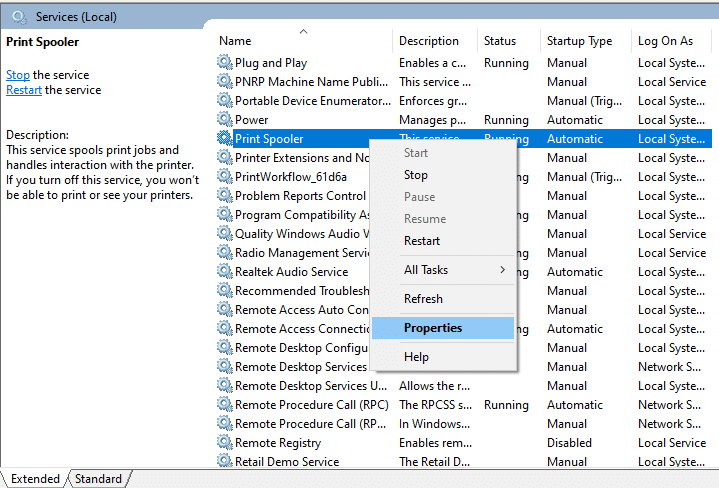
Task: Click the gear icon beside Plug and Play
Action: pos(224,63)
